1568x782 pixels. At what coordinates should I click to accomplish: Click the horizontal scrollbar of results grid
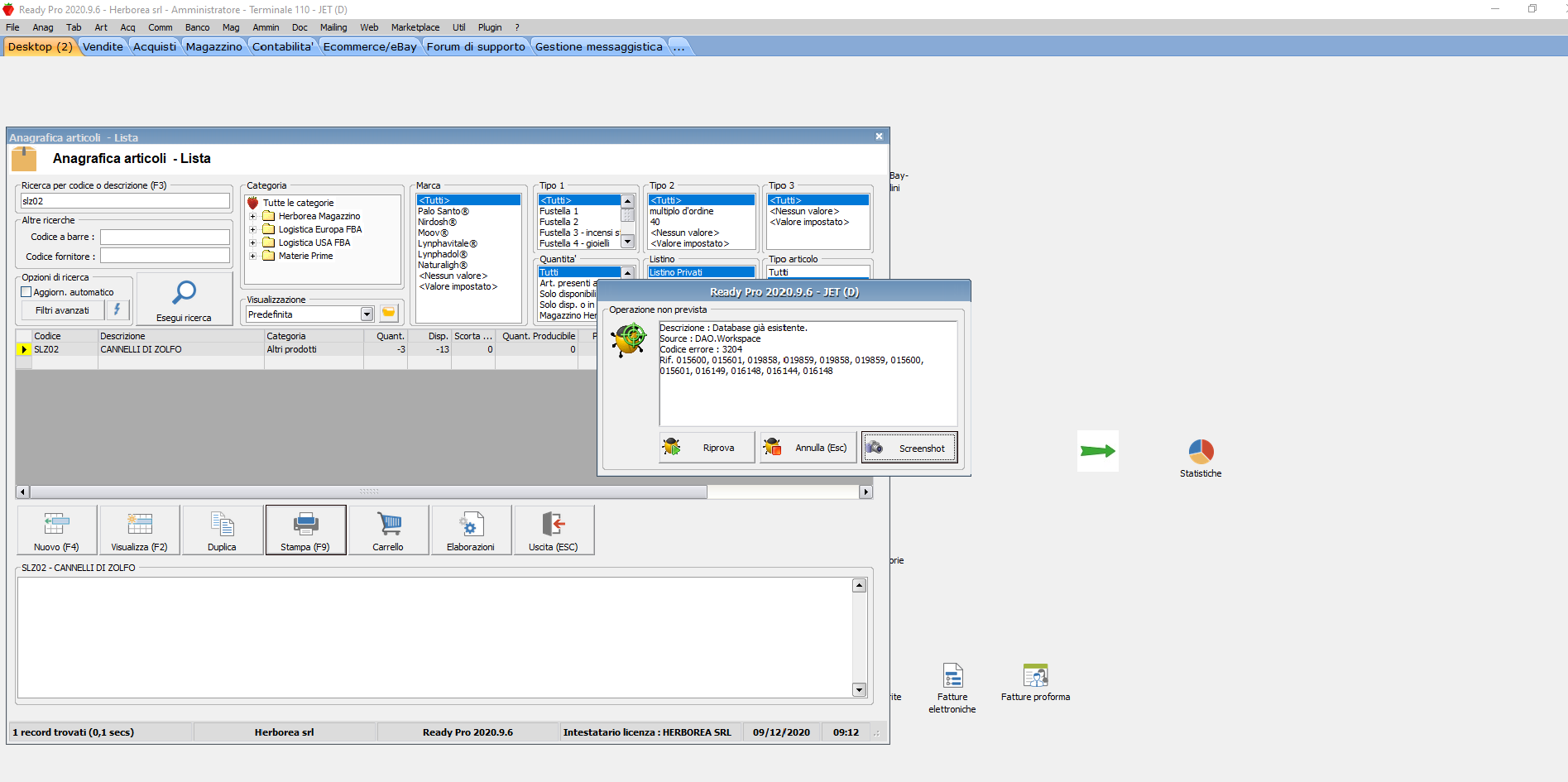368,492
